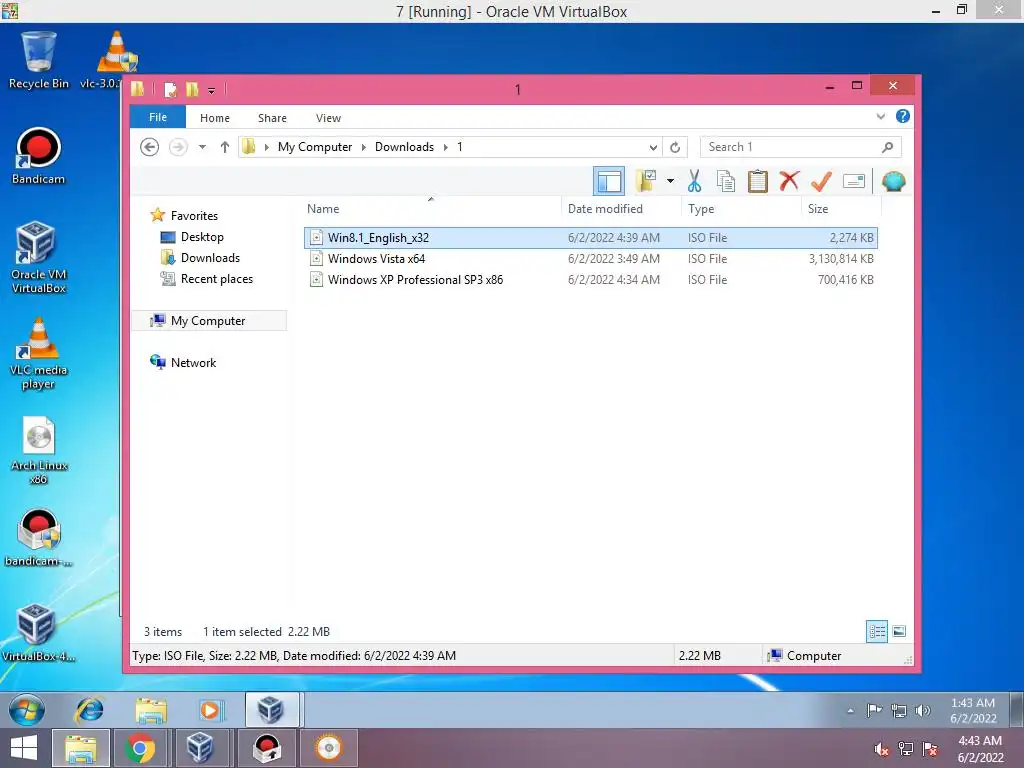Screen dimensions: 1024x768
Task: Open dropdown arrow beside folder options icon
Action: coord(670,181)
